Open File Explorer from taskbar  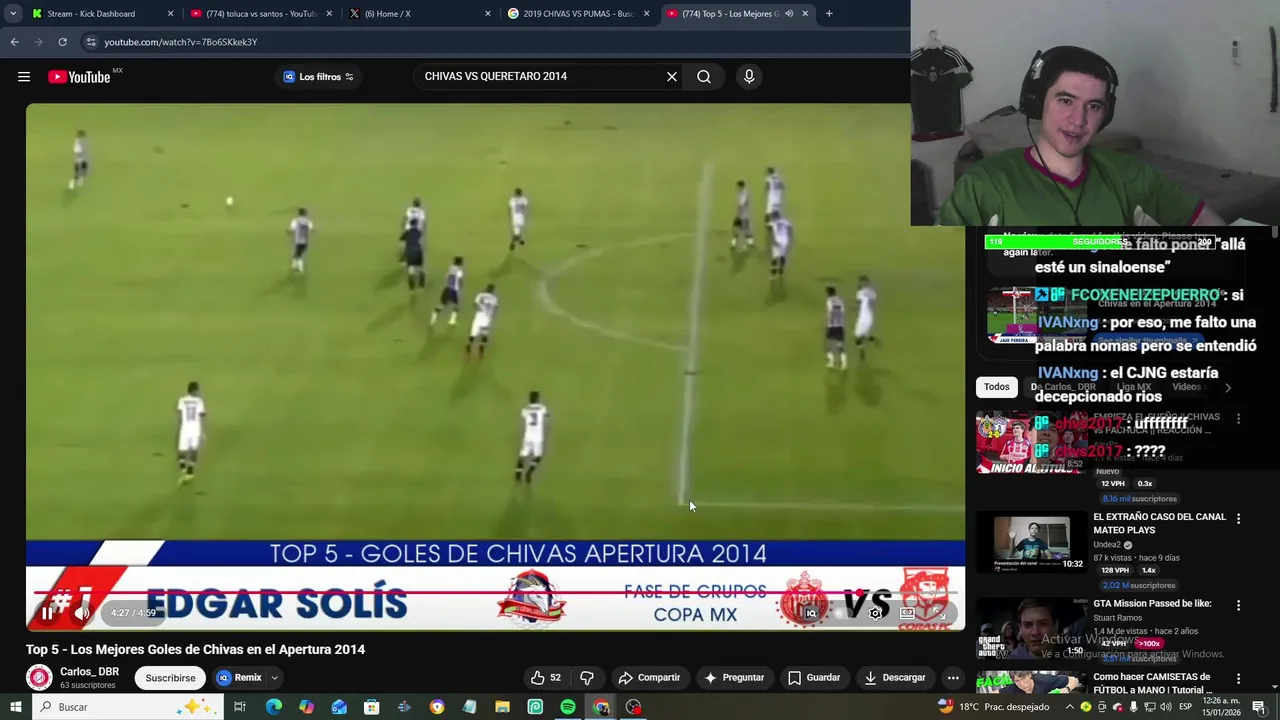click(x=502, y=707)
